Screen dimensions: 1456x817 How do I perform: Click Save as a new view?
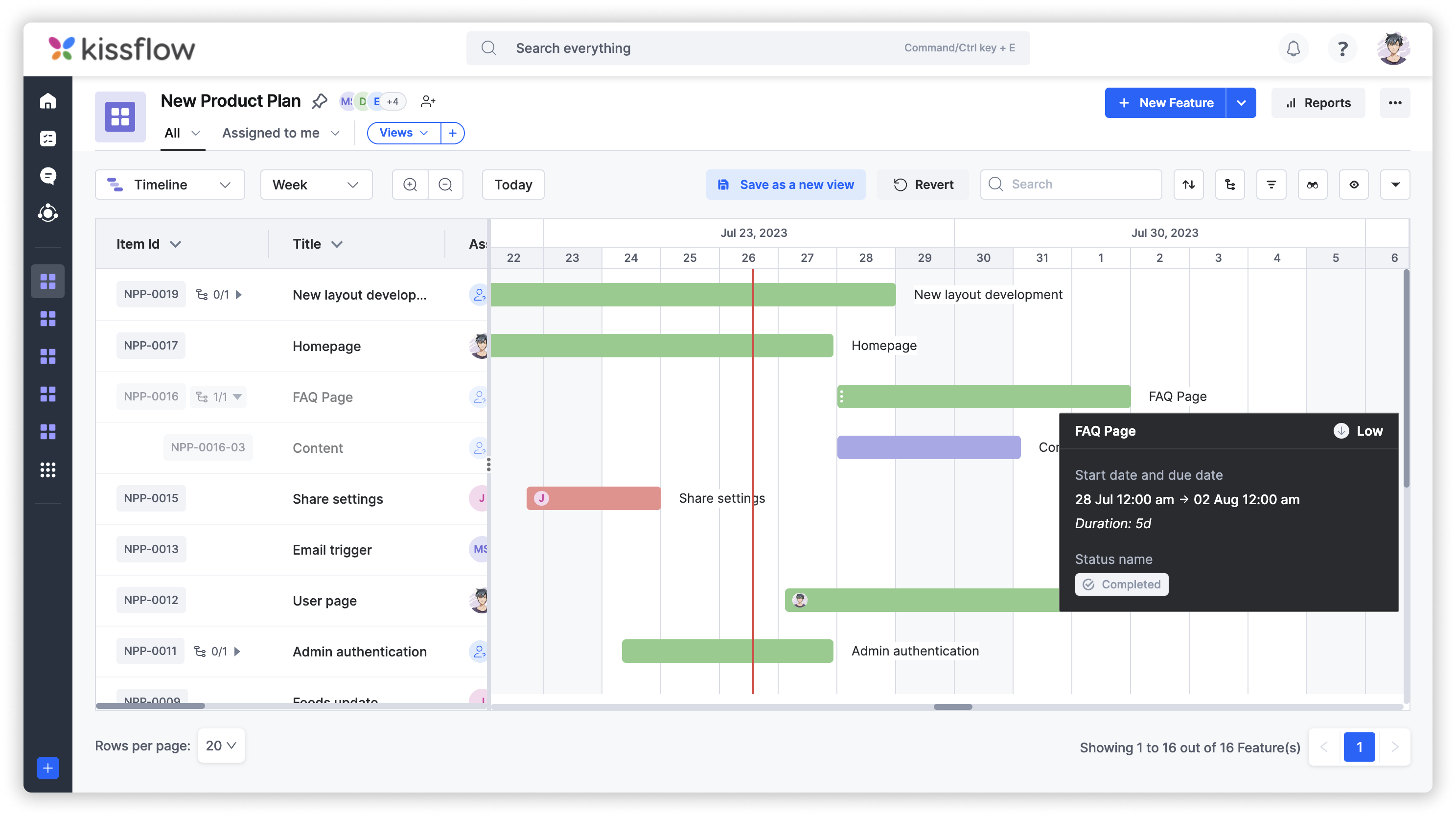tap(786, 185)
